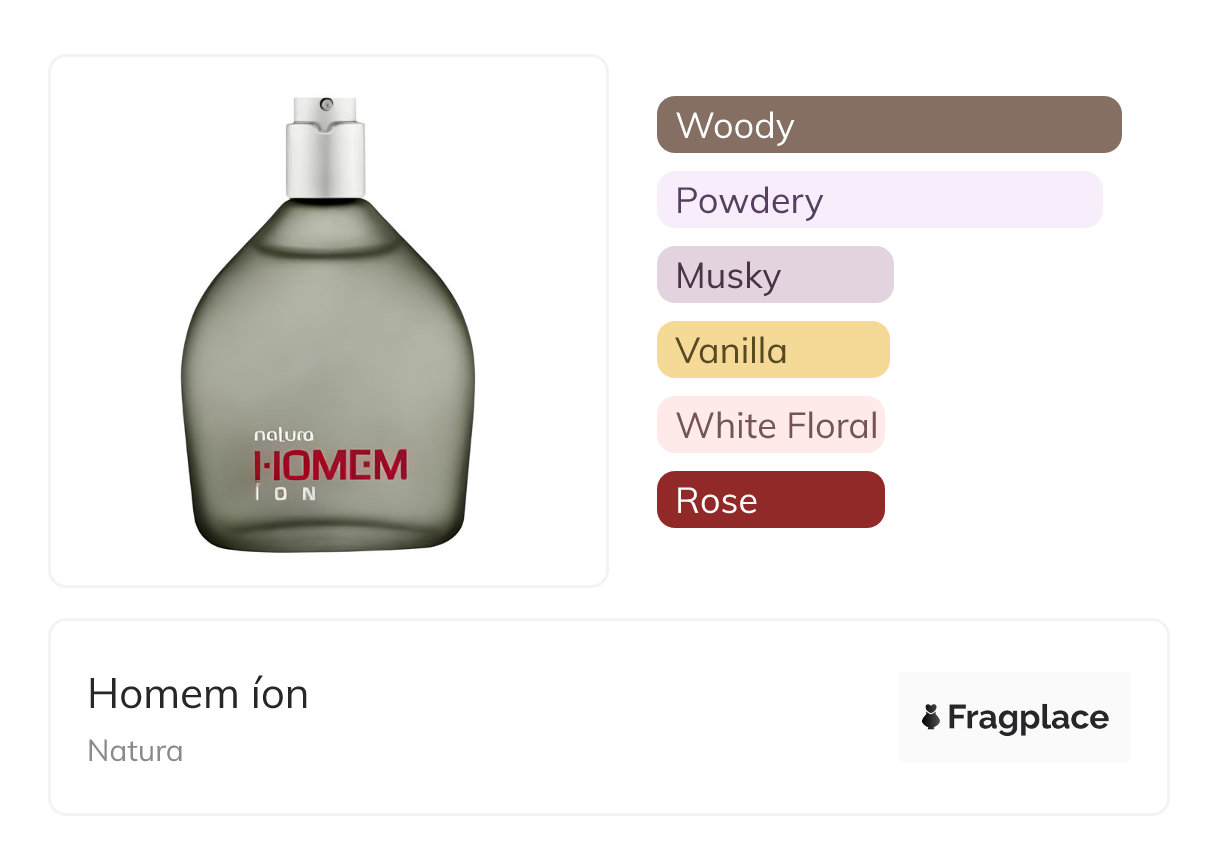
Task: Click the red HOMEM lettering on the bottle
Action: (331, 465)
